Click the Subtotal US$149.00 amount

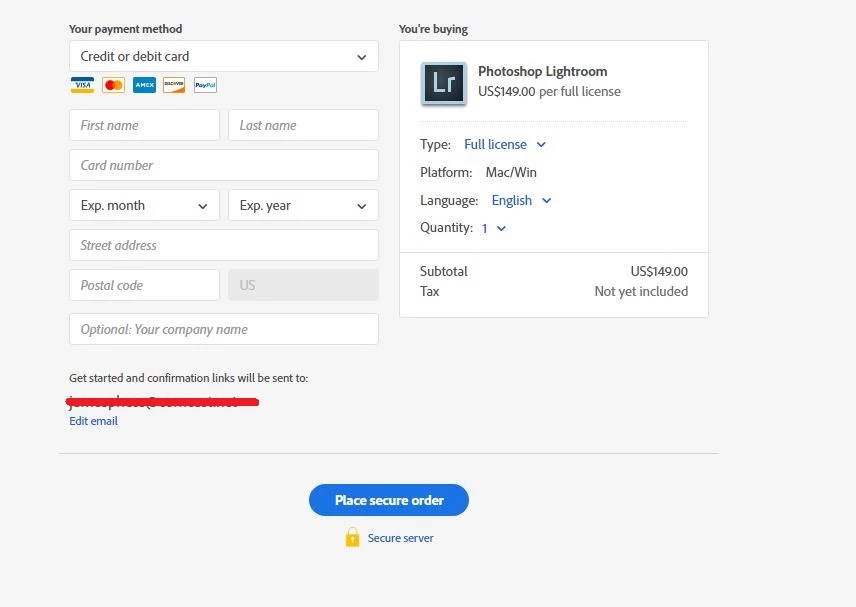[659, 271]
